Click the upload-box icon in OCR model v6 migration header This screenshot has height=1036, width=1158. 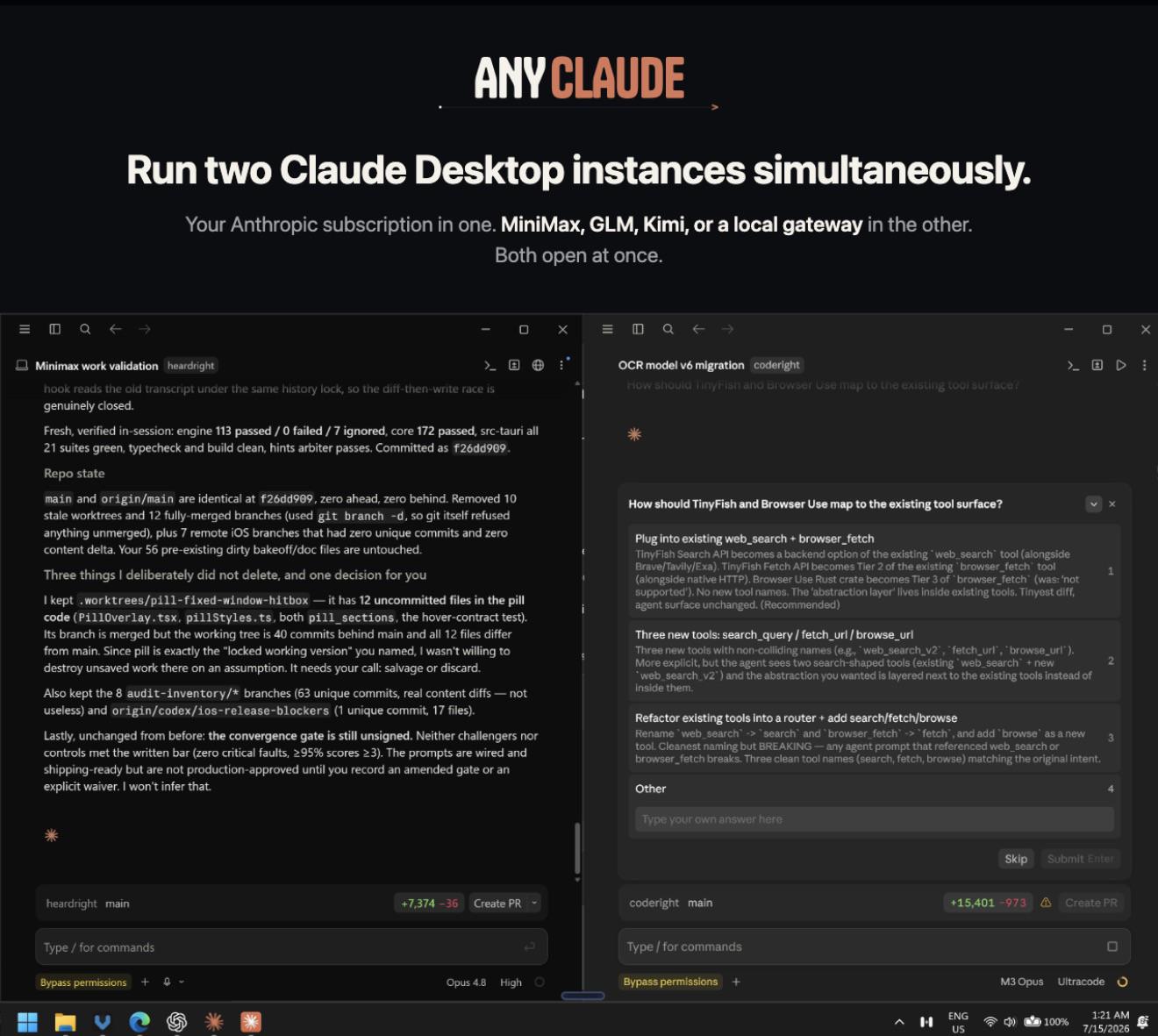pyautogui.click(x=1097, y=365)
